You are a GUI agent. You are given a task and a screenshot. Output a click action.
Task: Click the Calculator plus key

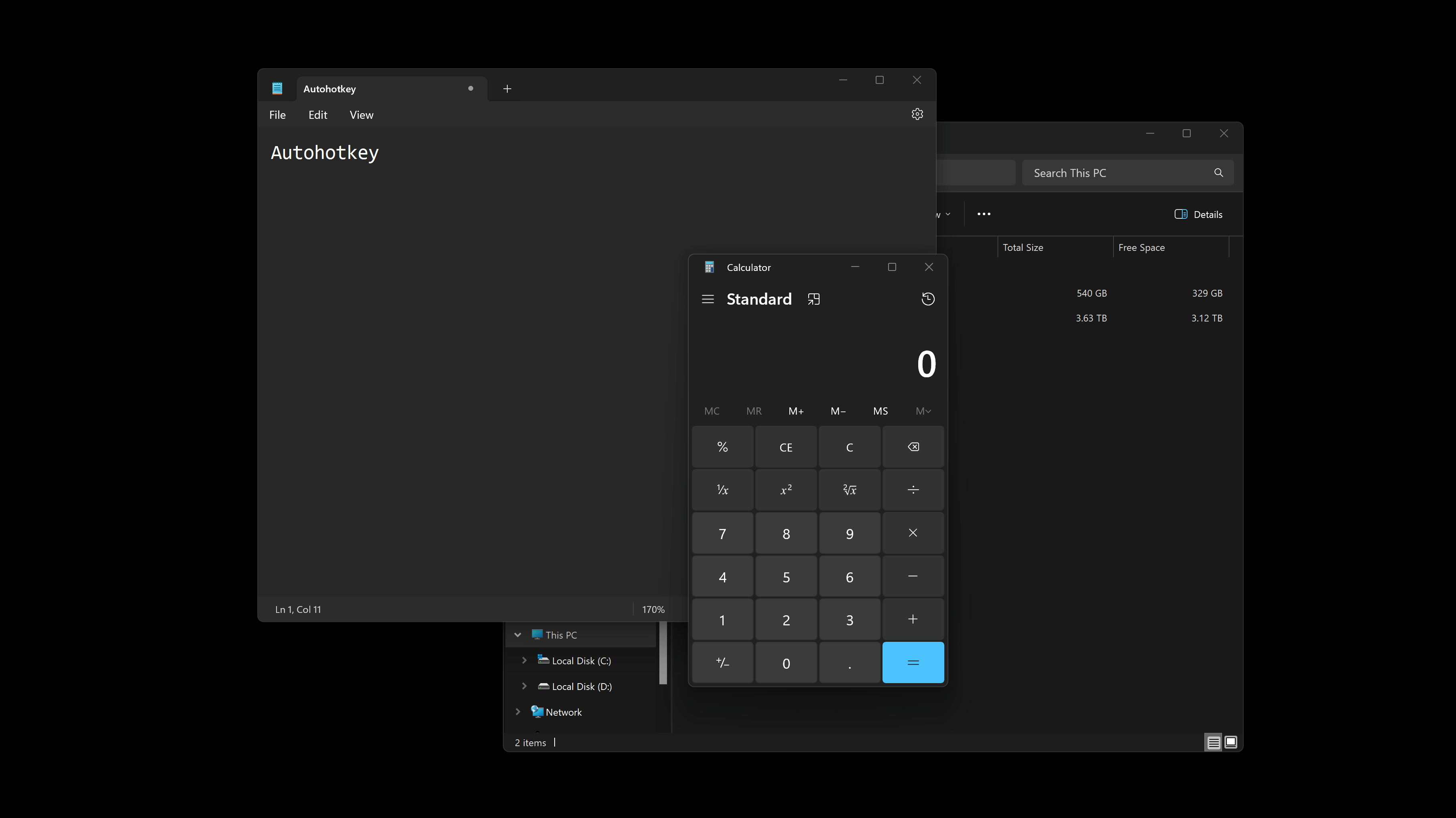[x=913, y=620]
